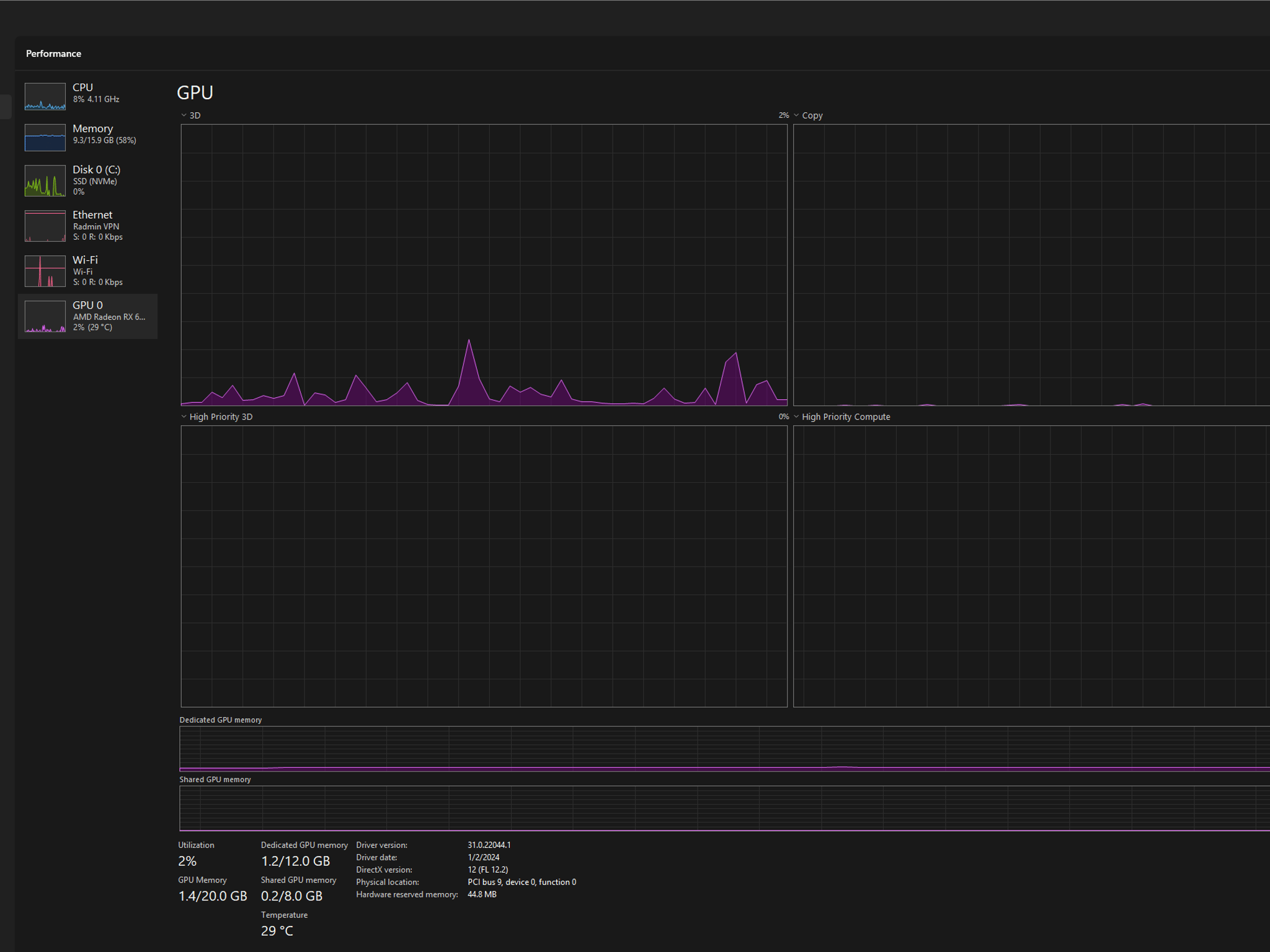The image size is (1270, 952).
Task: Click hardware reserved memory 44.8 MB
Action: 482,894
